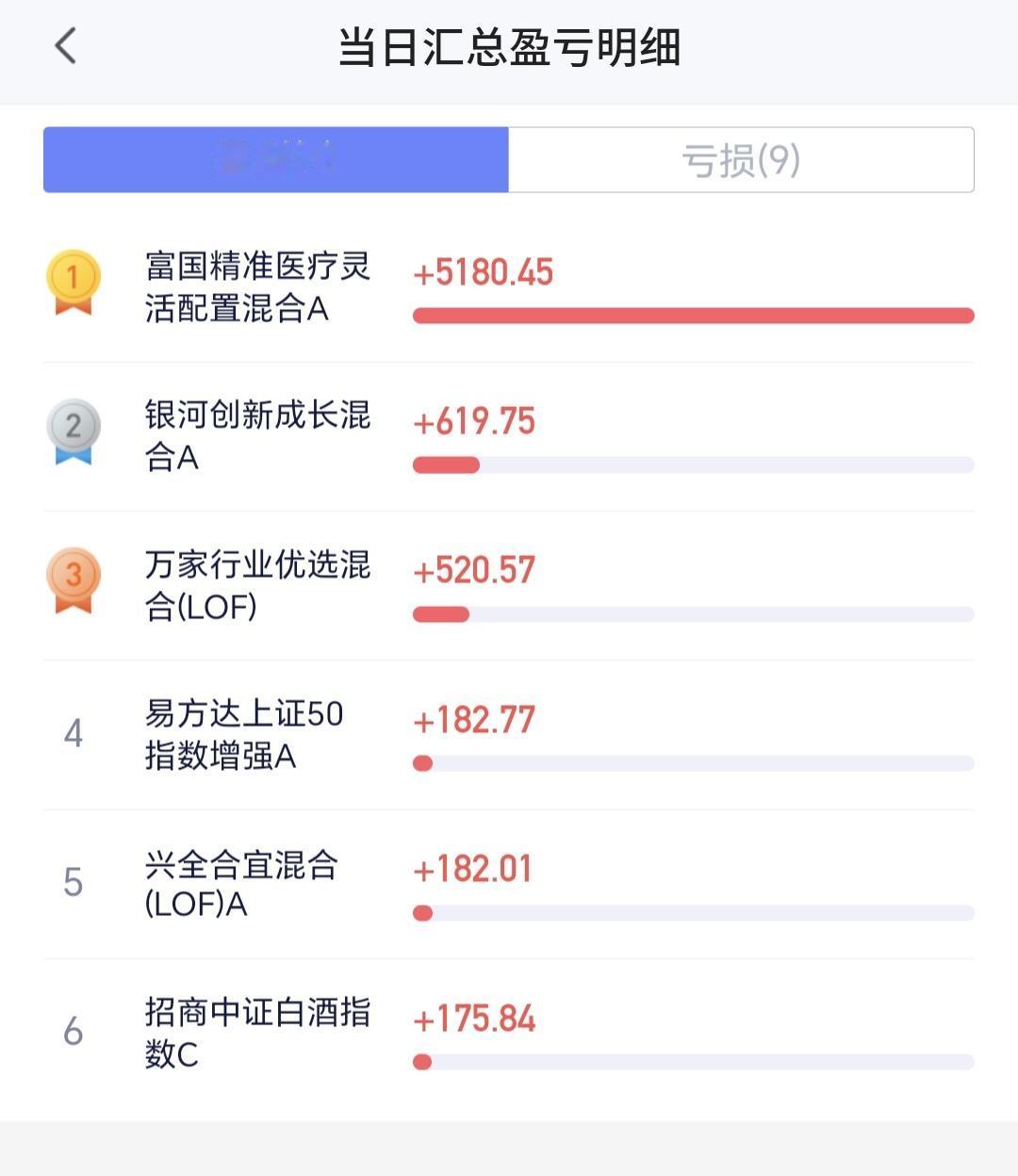Click the rank number 5

coord(74,882)
